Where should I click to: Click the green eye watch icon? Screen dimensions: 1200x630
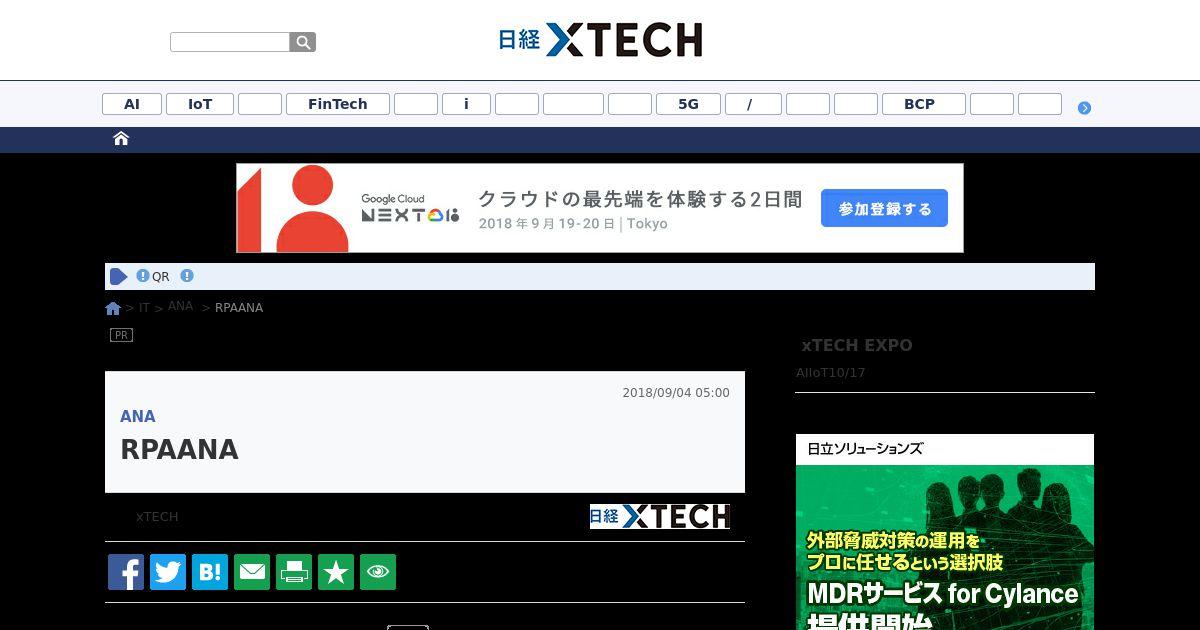coord(378,572)
